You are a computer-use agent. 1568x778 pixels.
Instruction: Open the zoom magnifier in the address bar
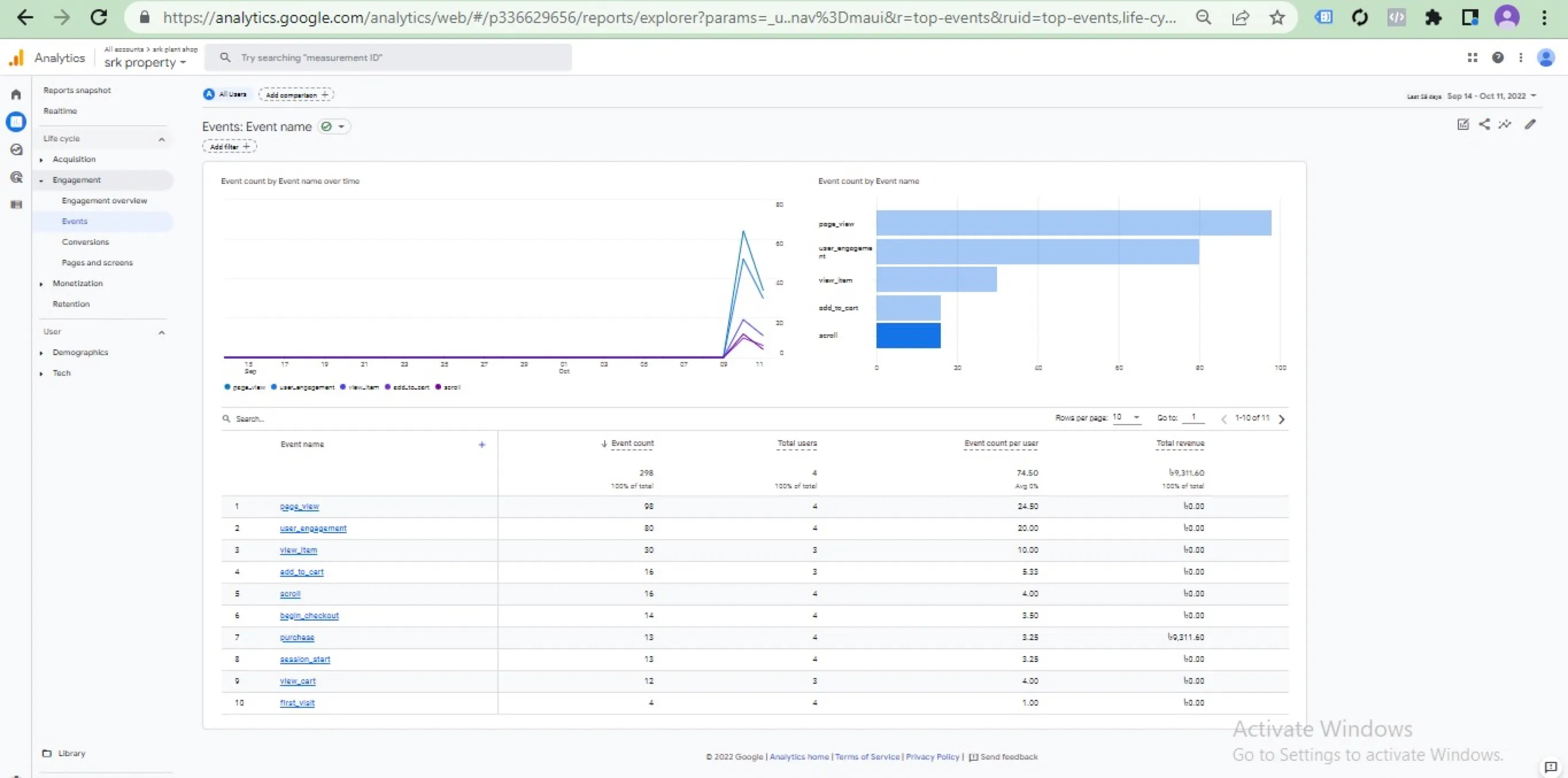(1203, 17)
